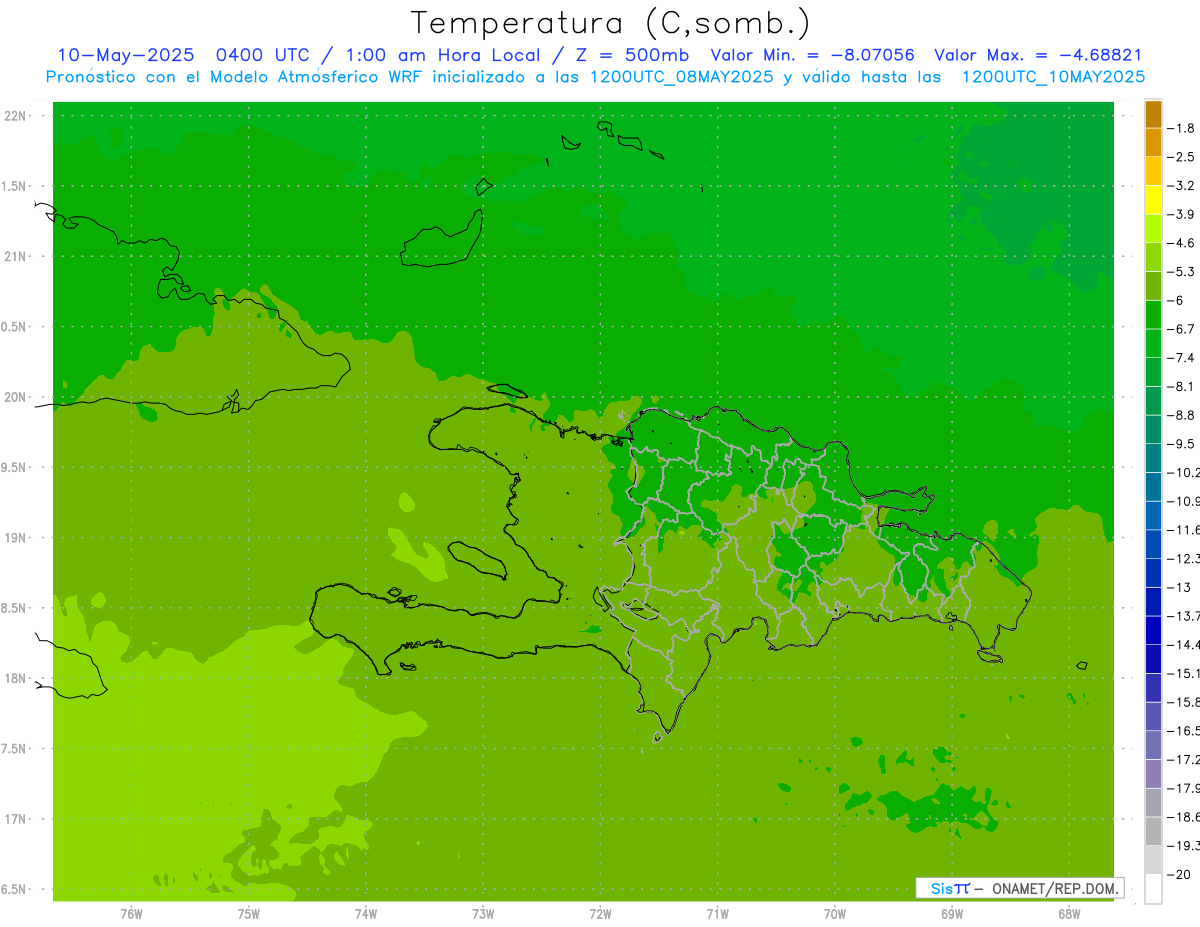Pick the gray swatch between -18.6 and -19.3

pyautogui.click(x=1154, y=831)
